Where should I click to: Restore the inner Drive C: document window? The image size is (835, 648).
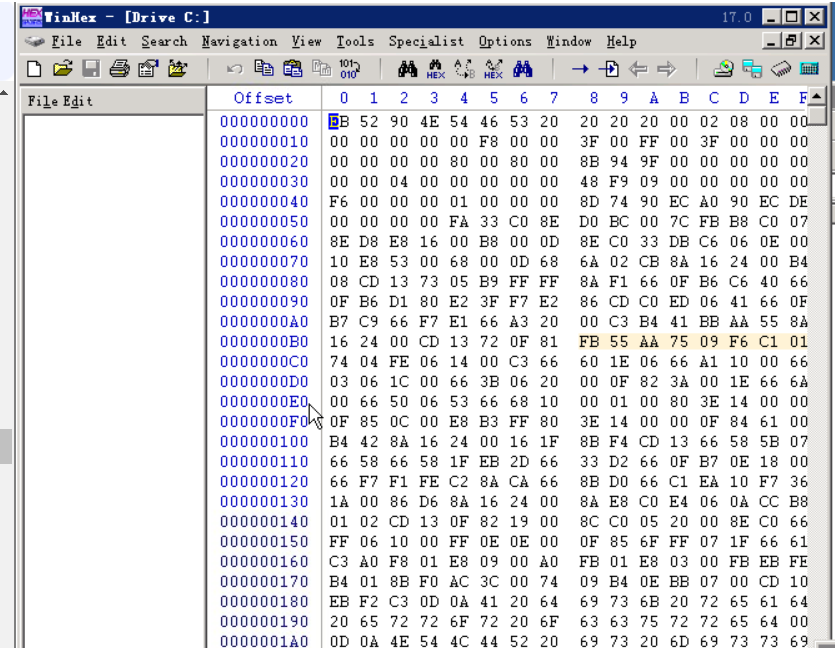pos(791,40)
